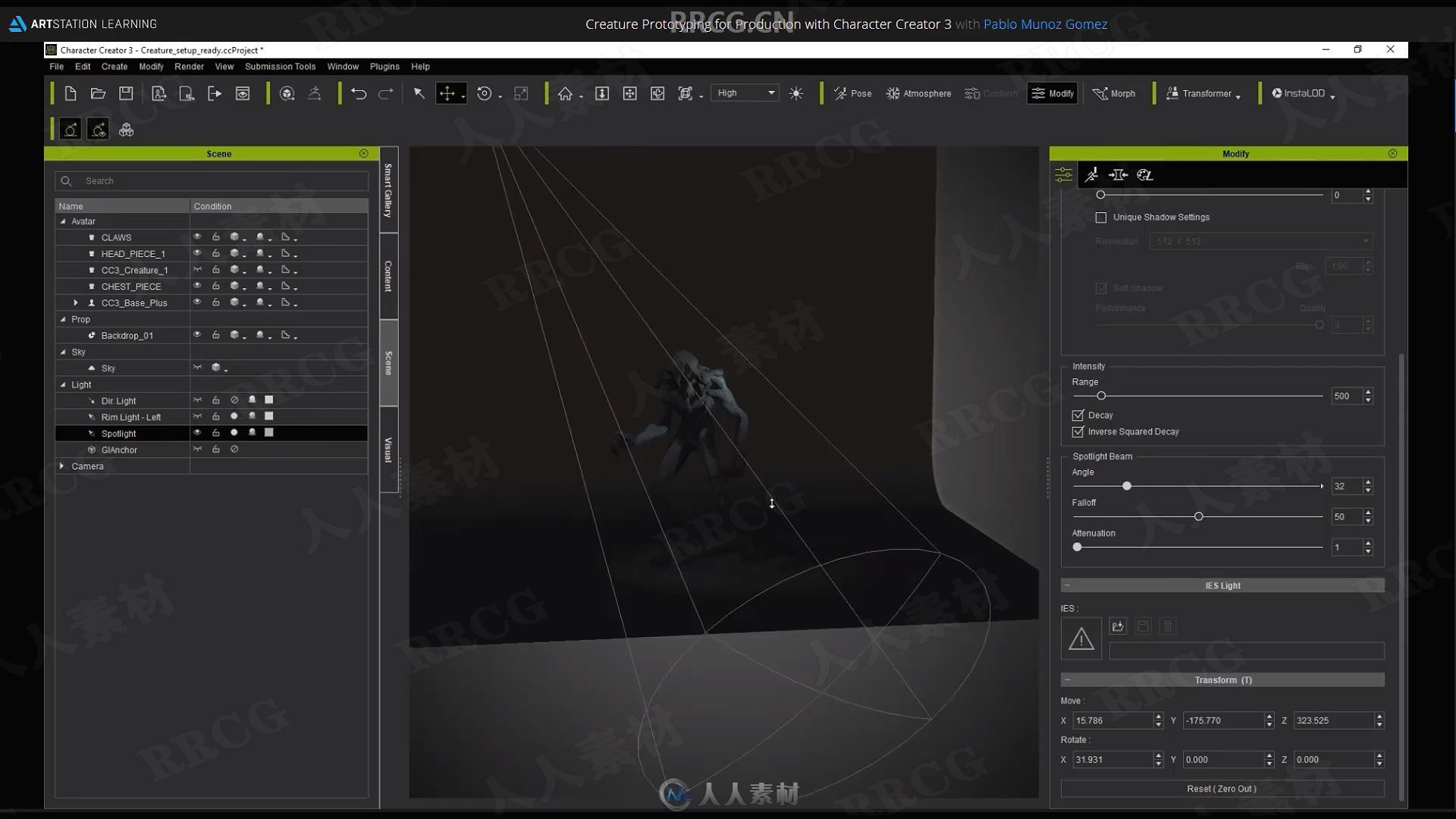The width and height of the screenshot is (1456, 819).
Task: Click the Home camera view icon
Action: (x=565, y=93)
